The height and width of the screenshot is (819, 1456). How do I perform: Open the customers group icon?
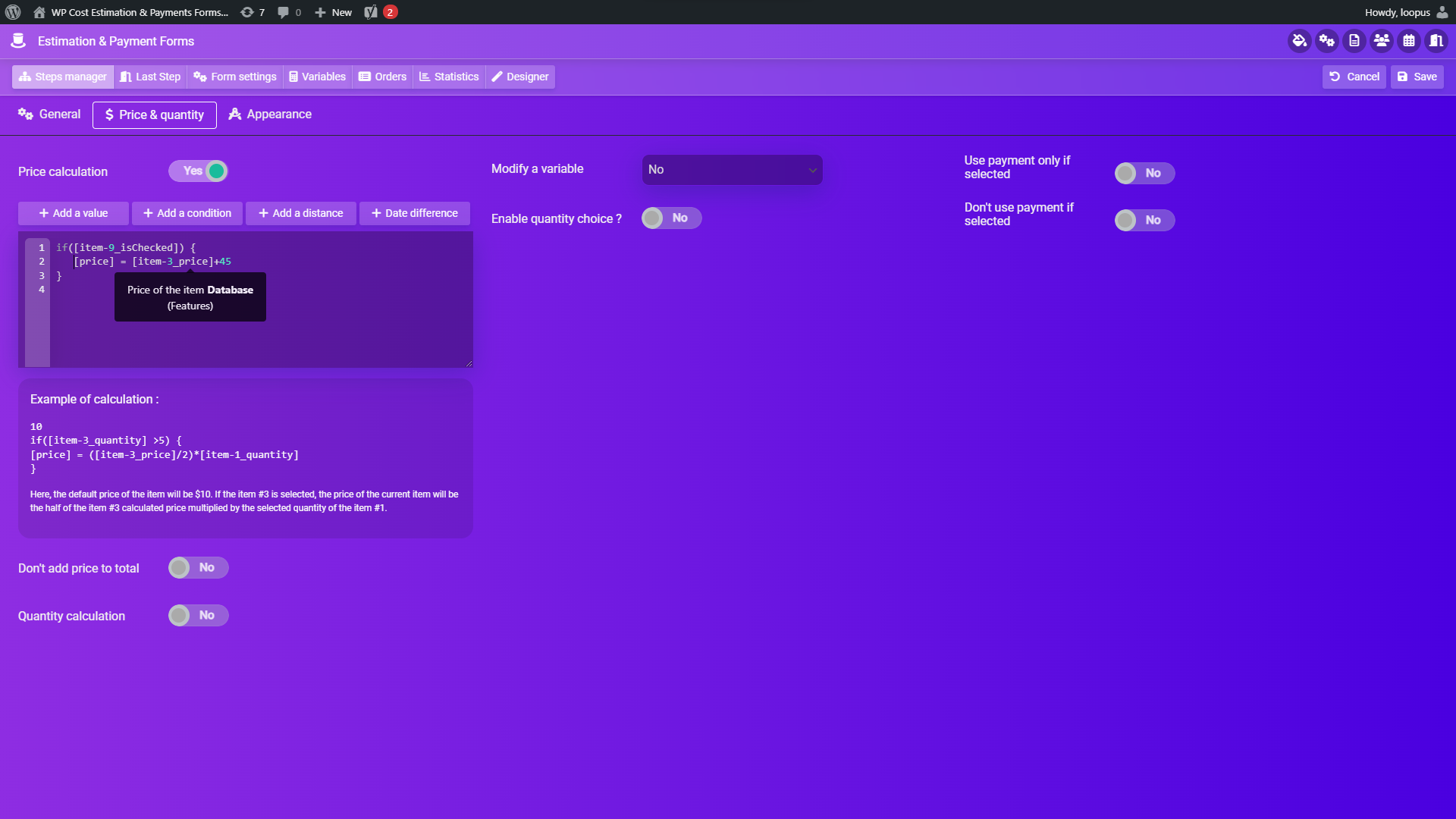point(1381,41)
